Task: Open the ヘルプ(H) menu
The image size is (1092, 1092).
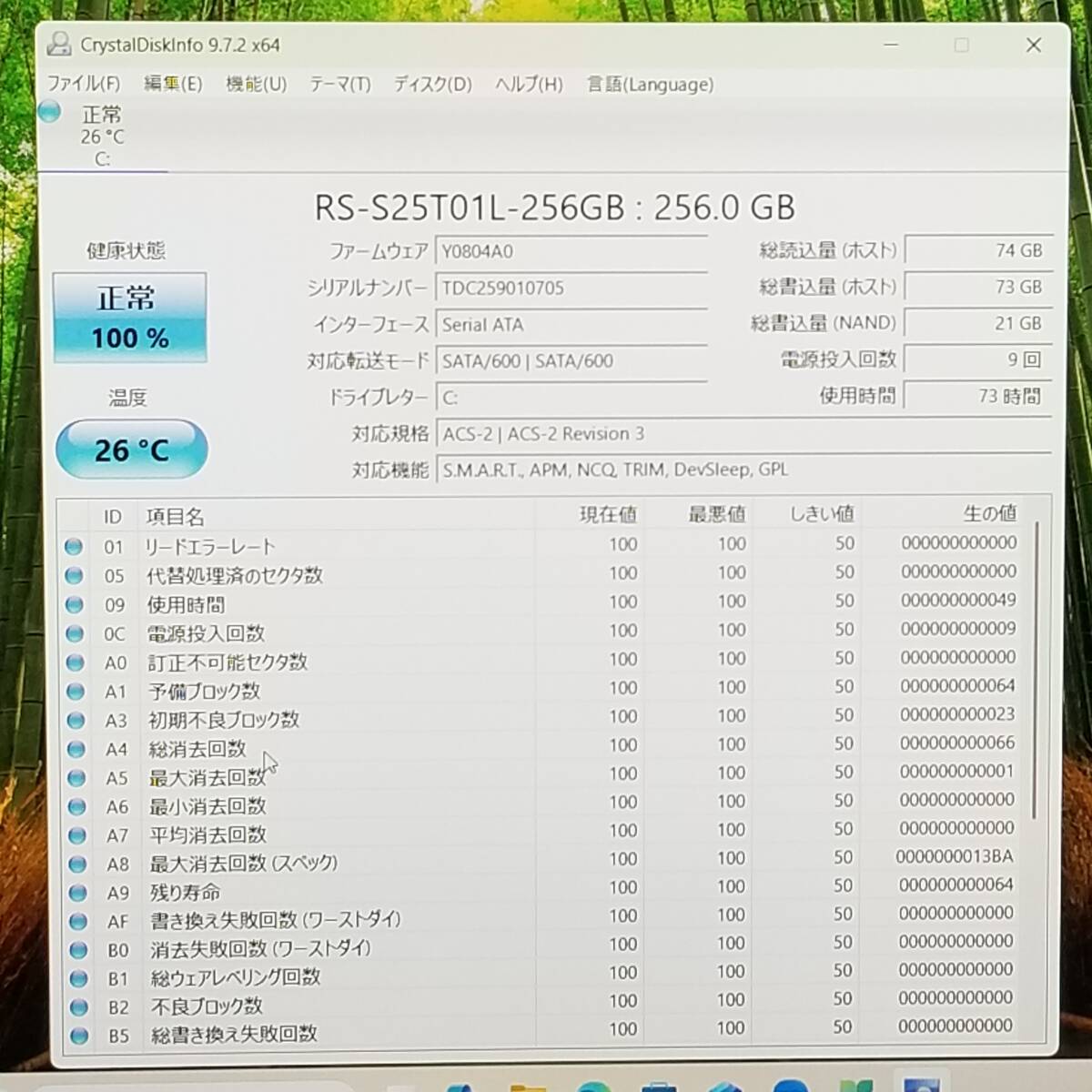Action: tap(529, 85)
